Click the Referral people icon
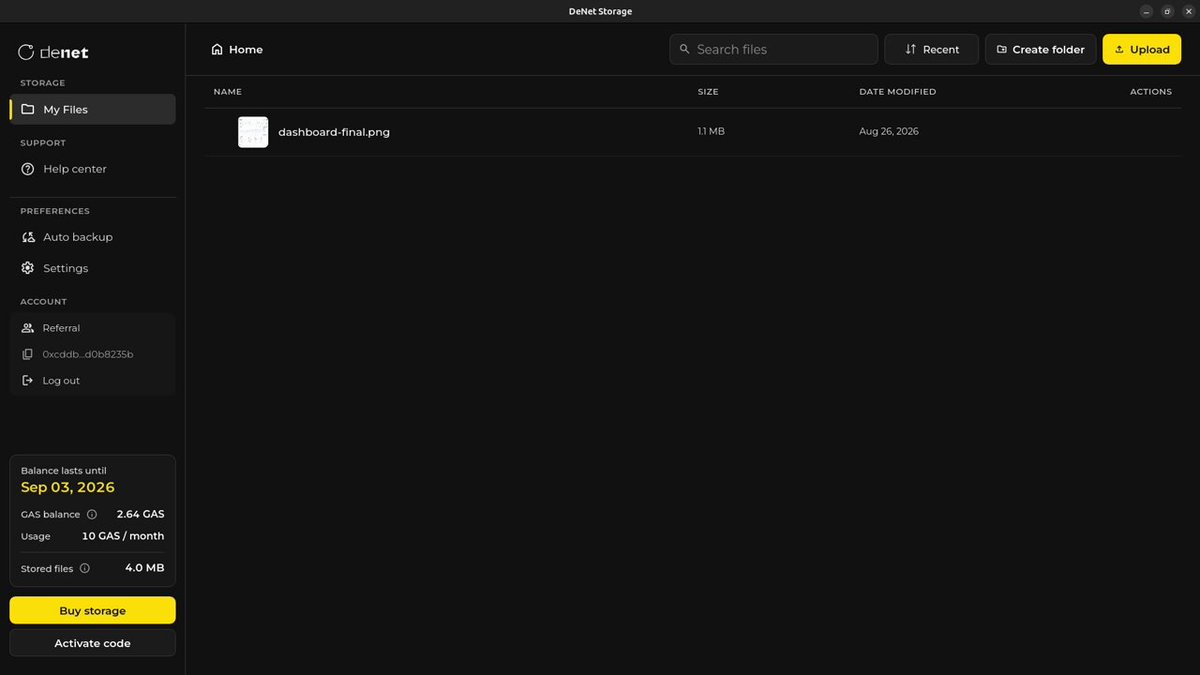The height and width of the screenshot is (675, 1200). pos(27,328)
